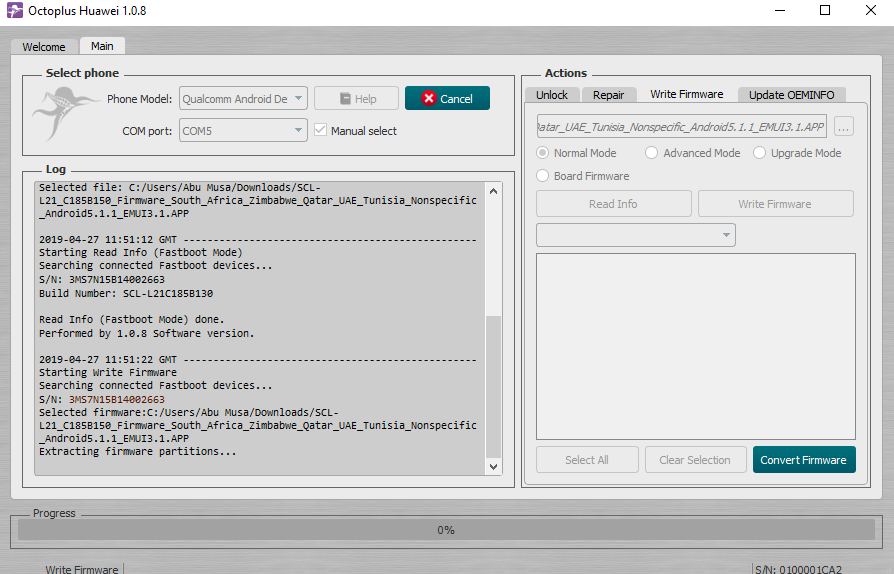Close the Octoplus Huawei window
The width and height of the screenshot is (894, 574).
pos(871,10)
